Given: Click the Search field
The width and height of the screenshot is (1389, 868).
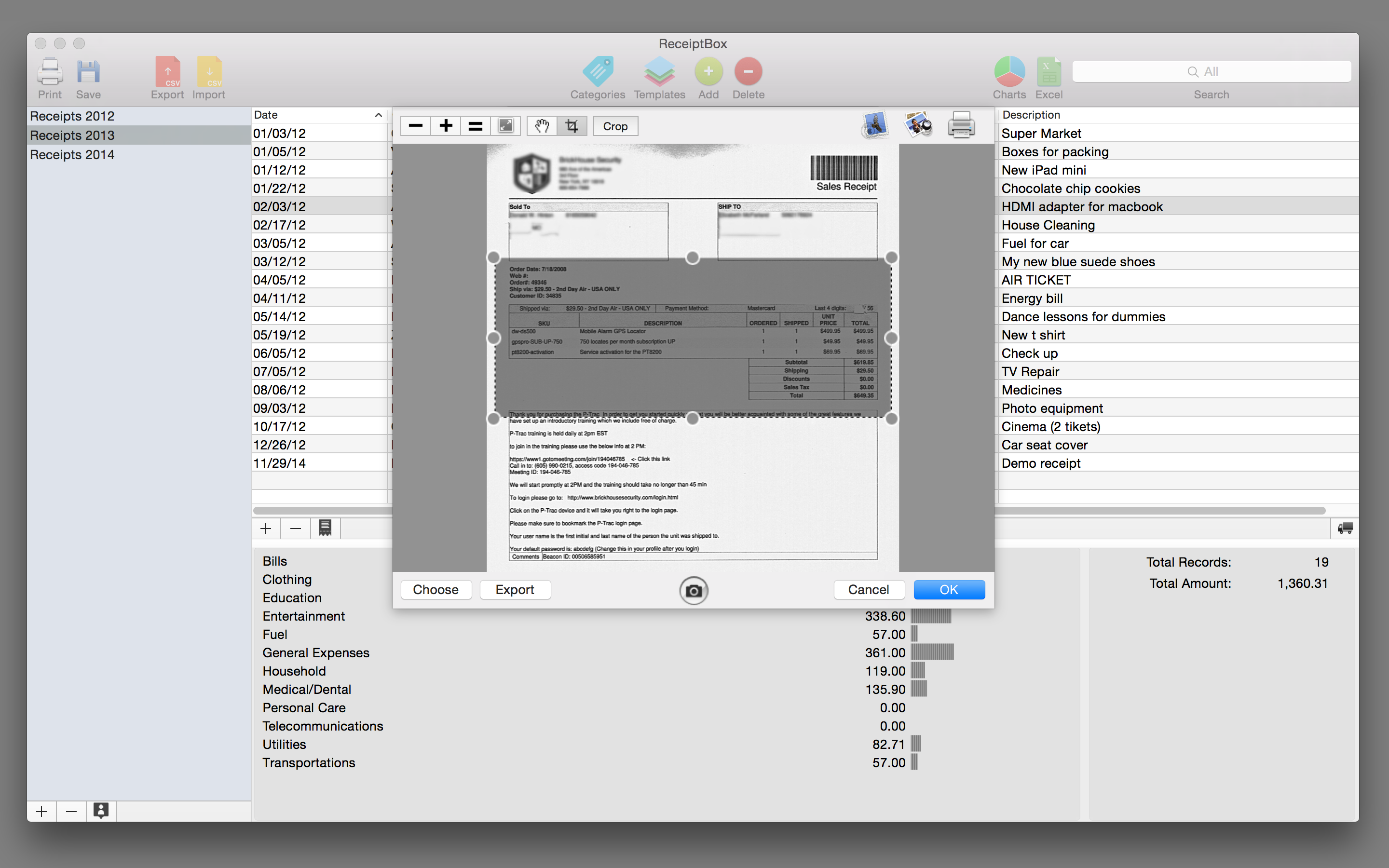Looking at the screenshot, I should tap(1211, 72).
